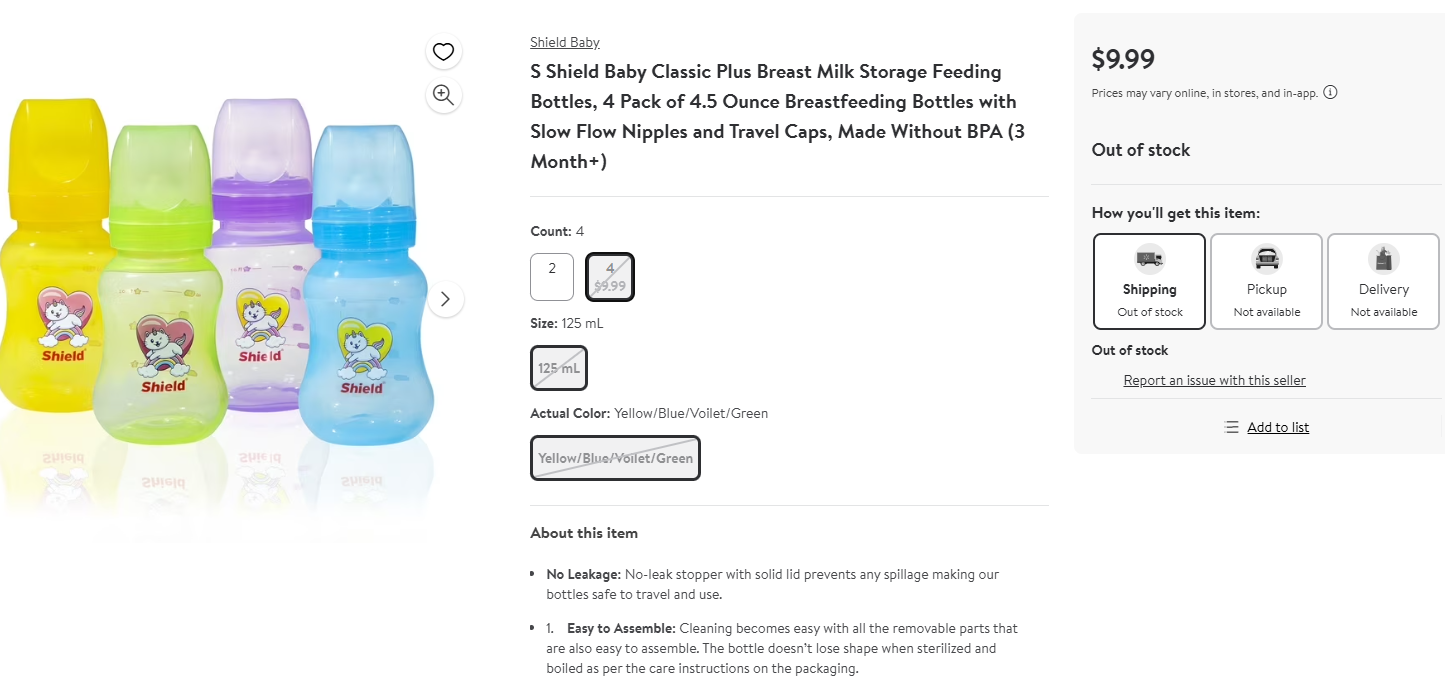The height and width of the screenshot is (693, 1445).
Task: Show next product image with arrow
Action: click(x=446, y=299)
